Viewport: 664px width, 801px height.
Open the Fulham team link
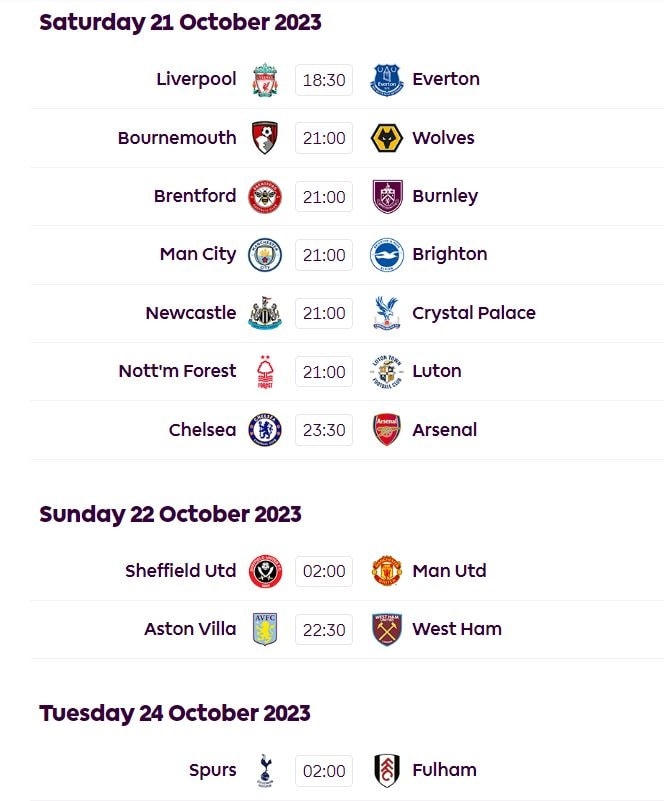[444, 770]
